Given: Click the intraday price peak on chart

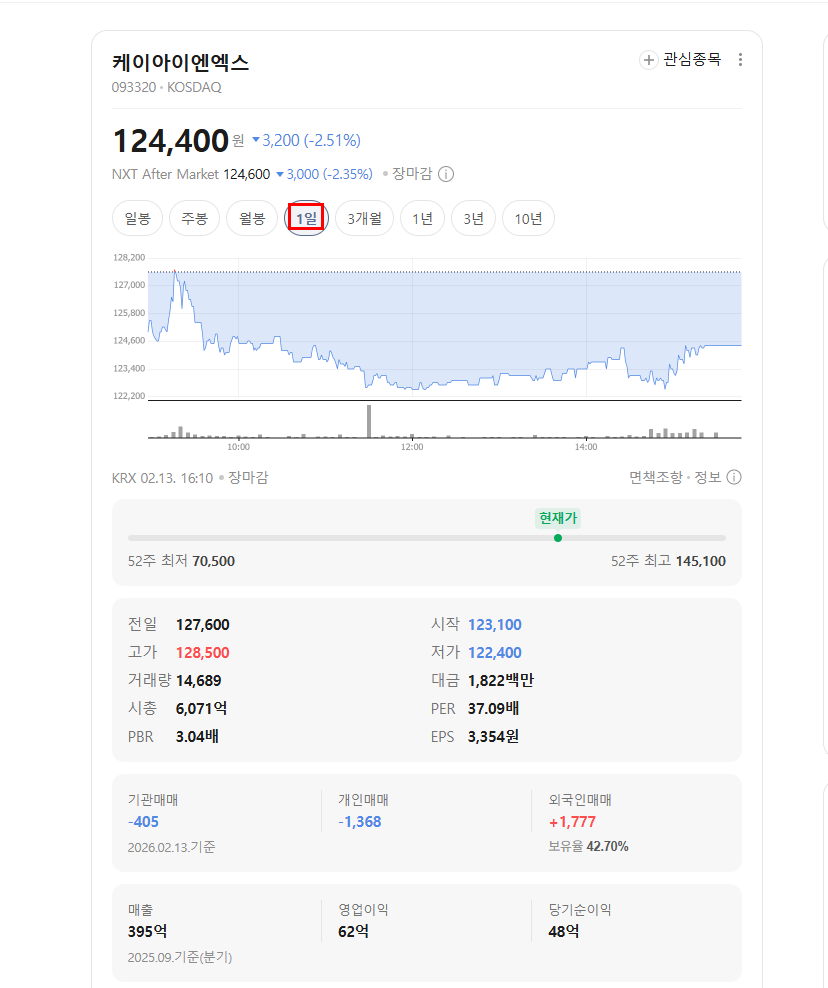Looking at the screenshot, I should 175,272.
